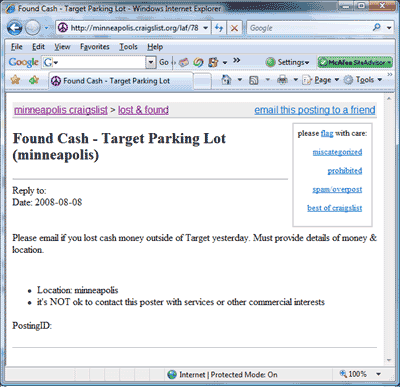Click the 100% zoom level button
Image resolution: width=400 pixels, height=387 pixels.
pyautogui.click(x=353, y=374)
